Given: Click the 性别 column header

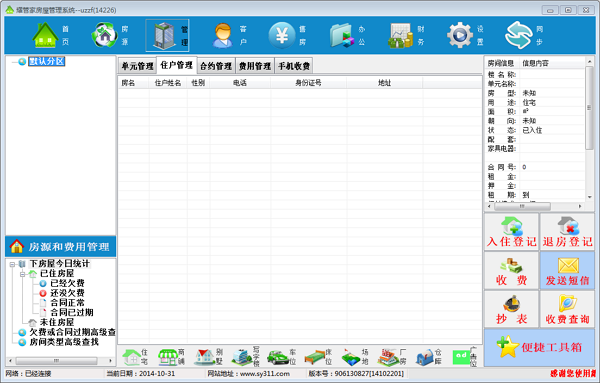Looking at the screenshot, I should (x=198, y=83).
